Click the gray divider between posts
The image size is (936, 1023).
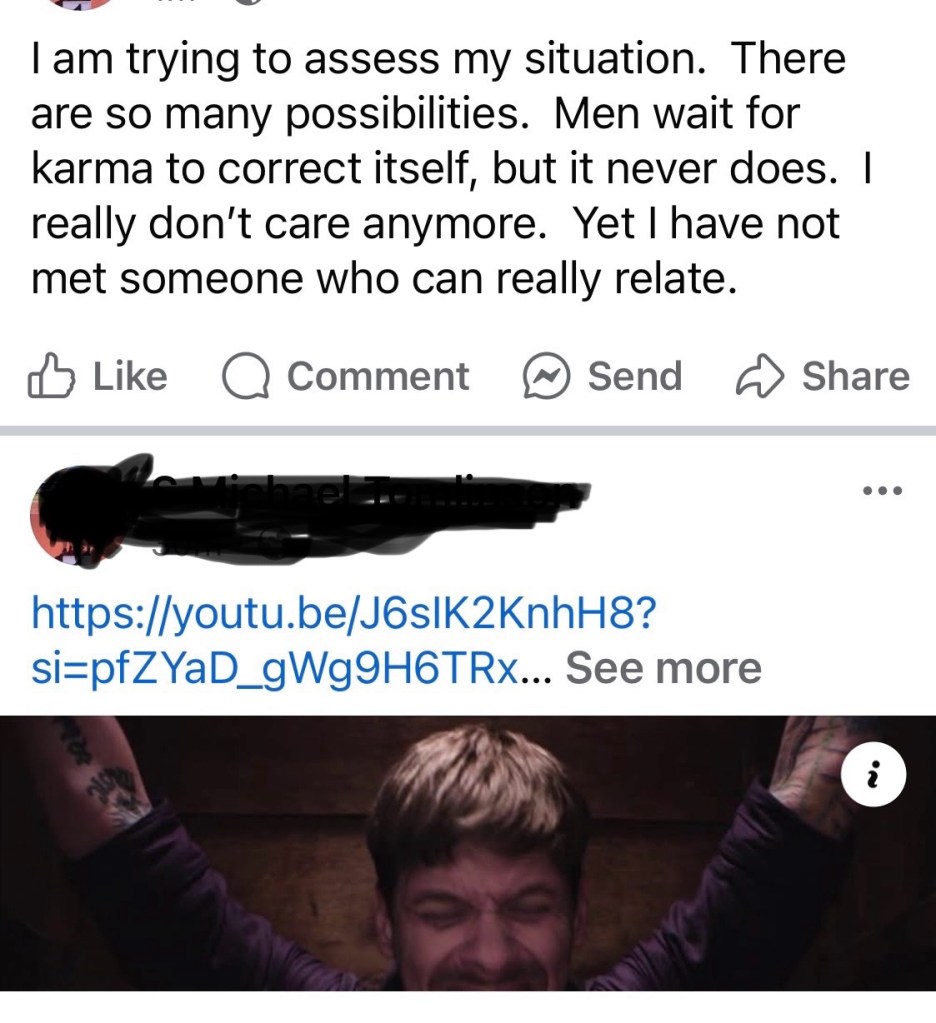pyautogui.click(x=468, y=431)
